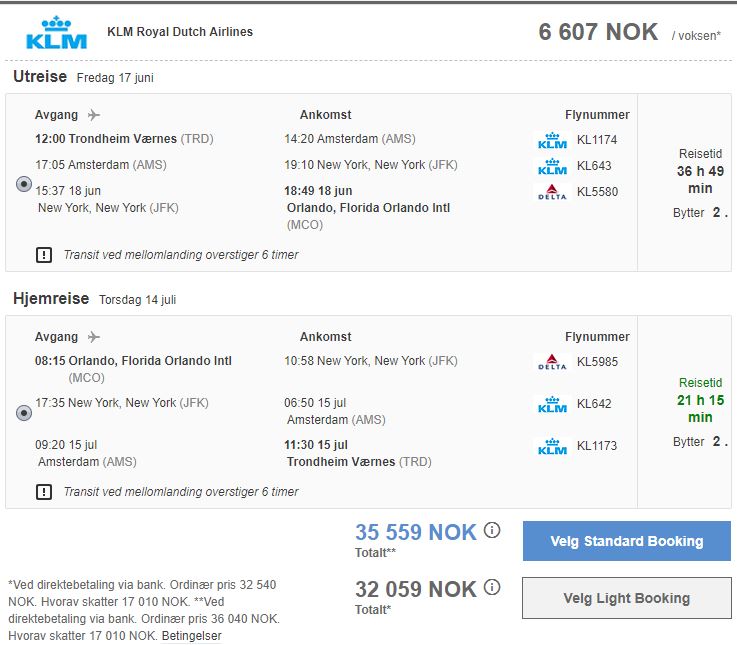Click the KLM logo beside KL642
Viewport: 737px width, 645px height.
pyautogui.click(x=552, y=404)
